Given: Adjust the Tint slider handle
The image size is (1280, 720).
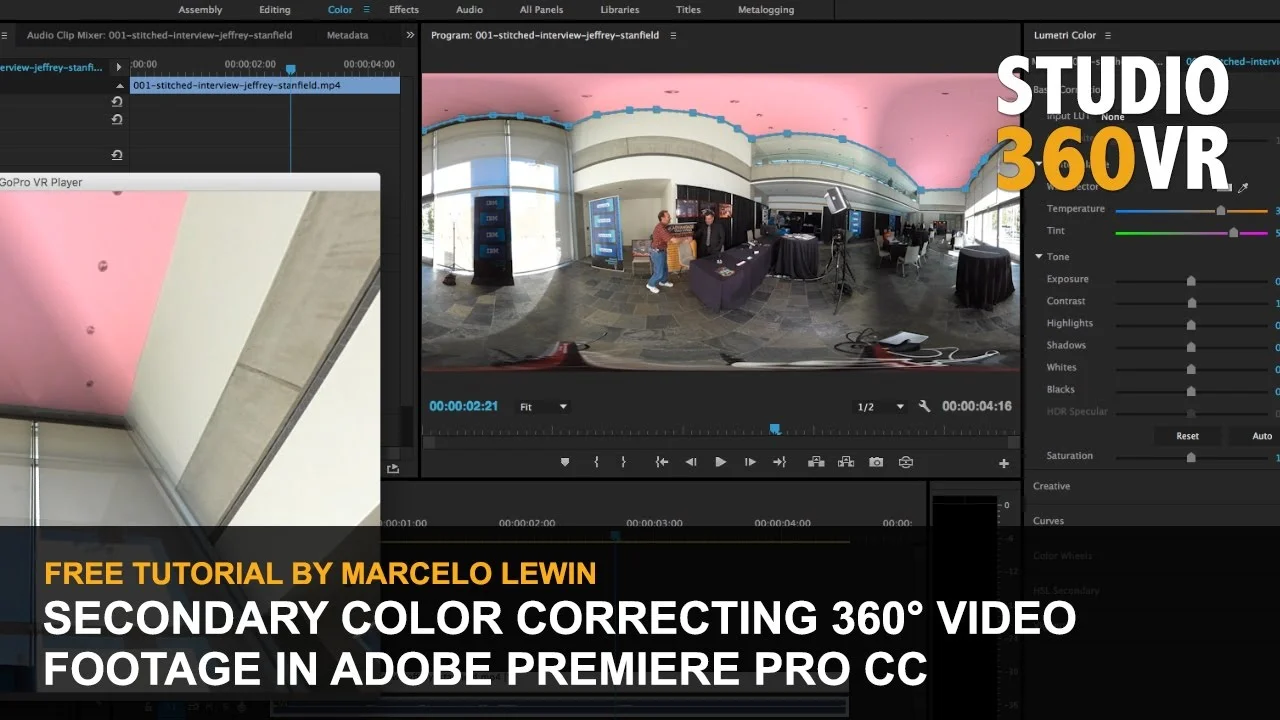Looking at the screenshot, I should click(x=1233, y=233).
